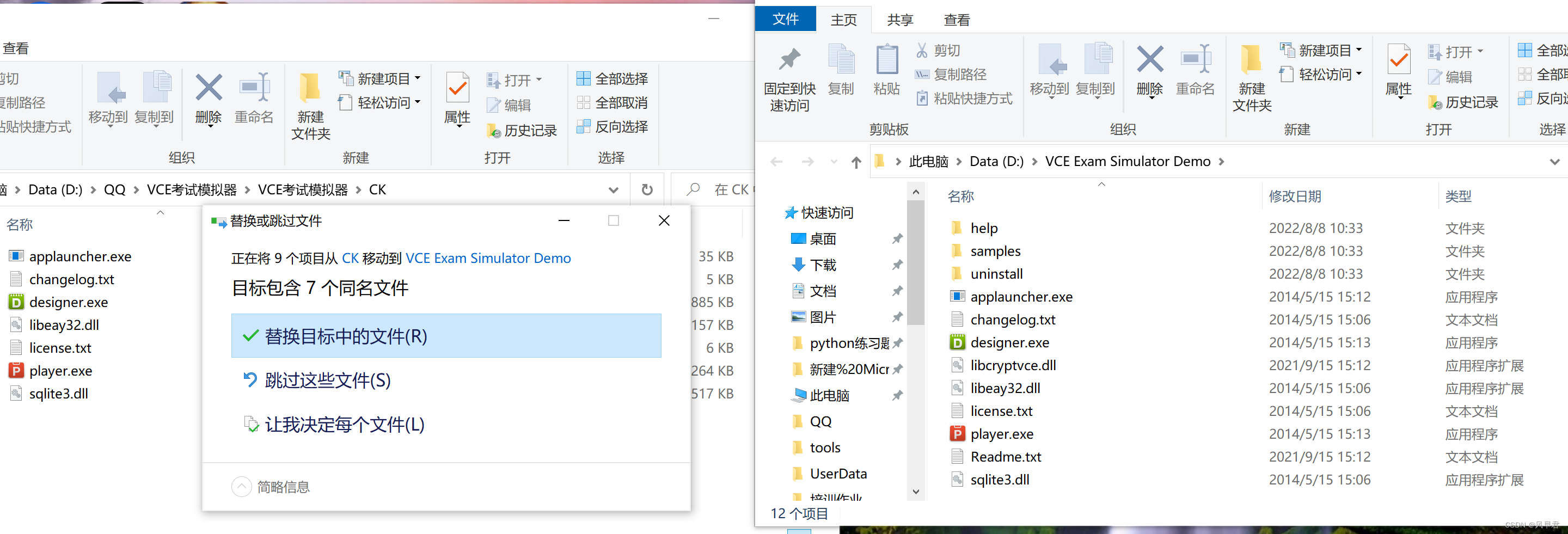Image resolution: width=1568 pixels, height=534 pixels.
Task: Click Paste shortcut (粘贴快捷方式) in right window
Action: pyautogui.click(x=964, y=98)
